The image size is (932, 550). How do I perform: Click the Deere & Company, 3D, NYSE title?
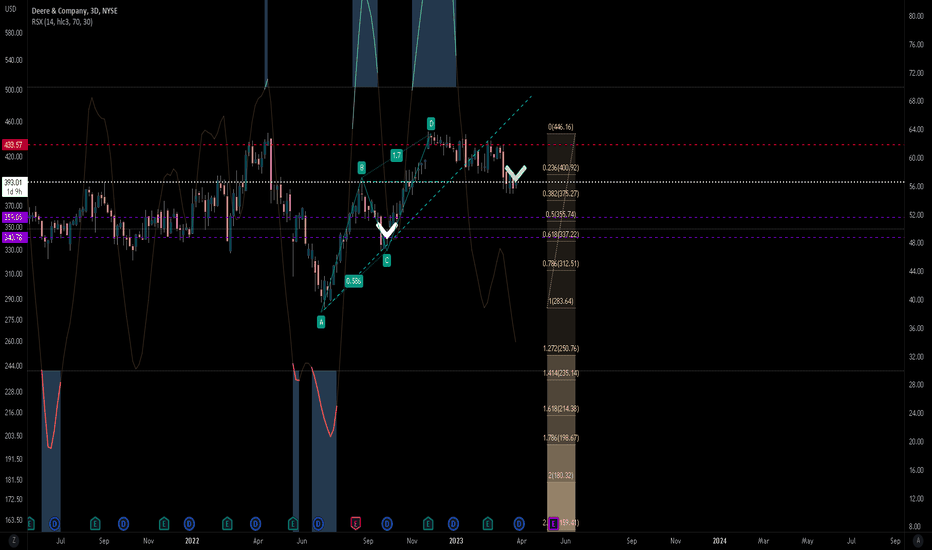pos(74,11)
